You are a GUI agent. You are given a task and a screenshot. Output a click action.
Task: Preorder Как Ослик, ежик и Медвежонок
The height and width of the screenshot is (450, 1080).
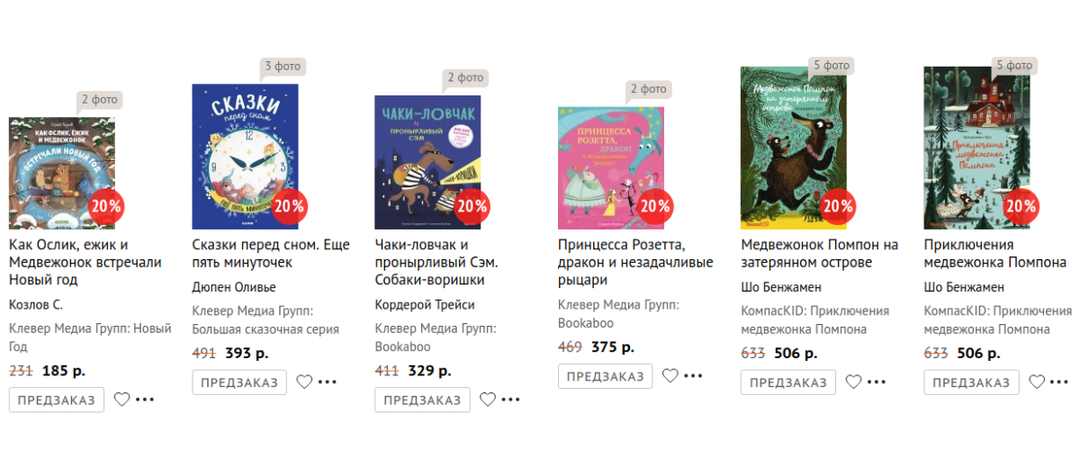click(57, 400)
